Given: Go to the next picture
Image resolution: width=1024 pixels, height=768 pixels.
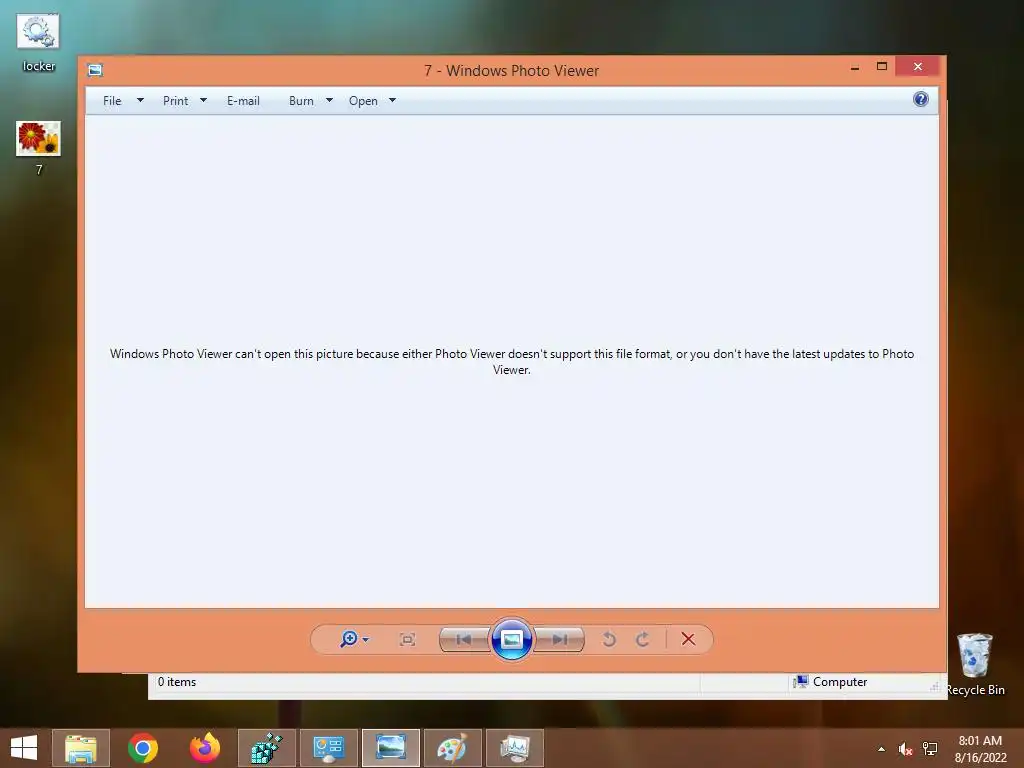Looking at the screenshot, I should coord(559,639).
